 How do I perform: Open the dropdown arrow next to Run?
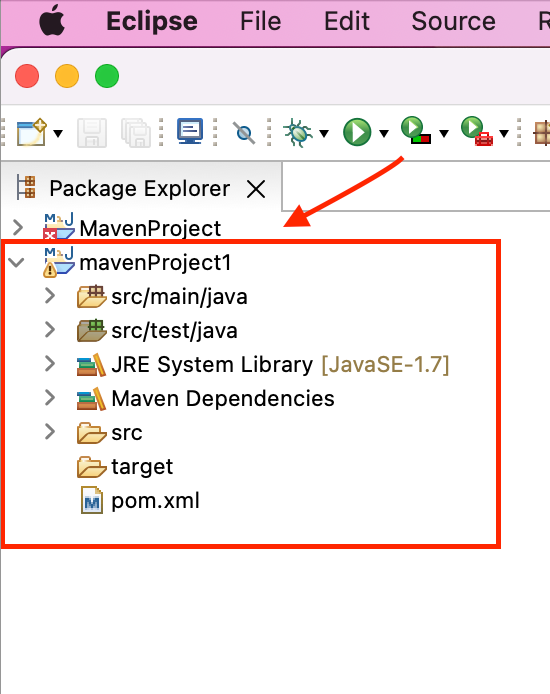(384, 133)
